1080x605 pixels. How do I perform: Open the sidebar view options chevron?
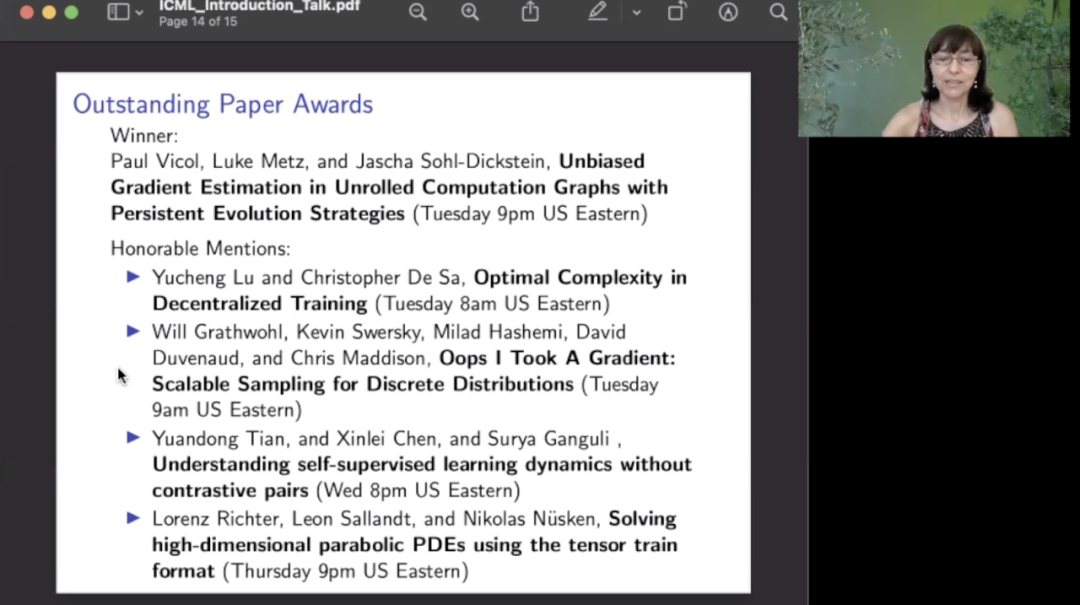[139, 12]
